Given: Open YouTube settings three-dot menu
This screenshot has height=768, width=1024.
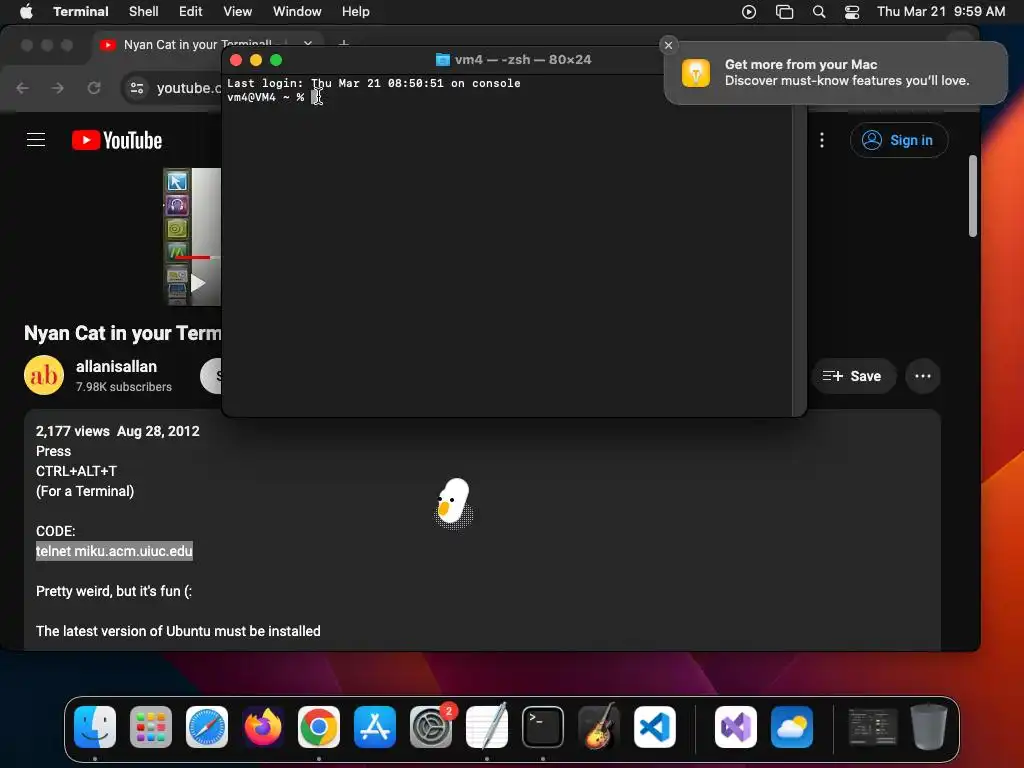Looking at the screenshot, I should tap(822, 140).
